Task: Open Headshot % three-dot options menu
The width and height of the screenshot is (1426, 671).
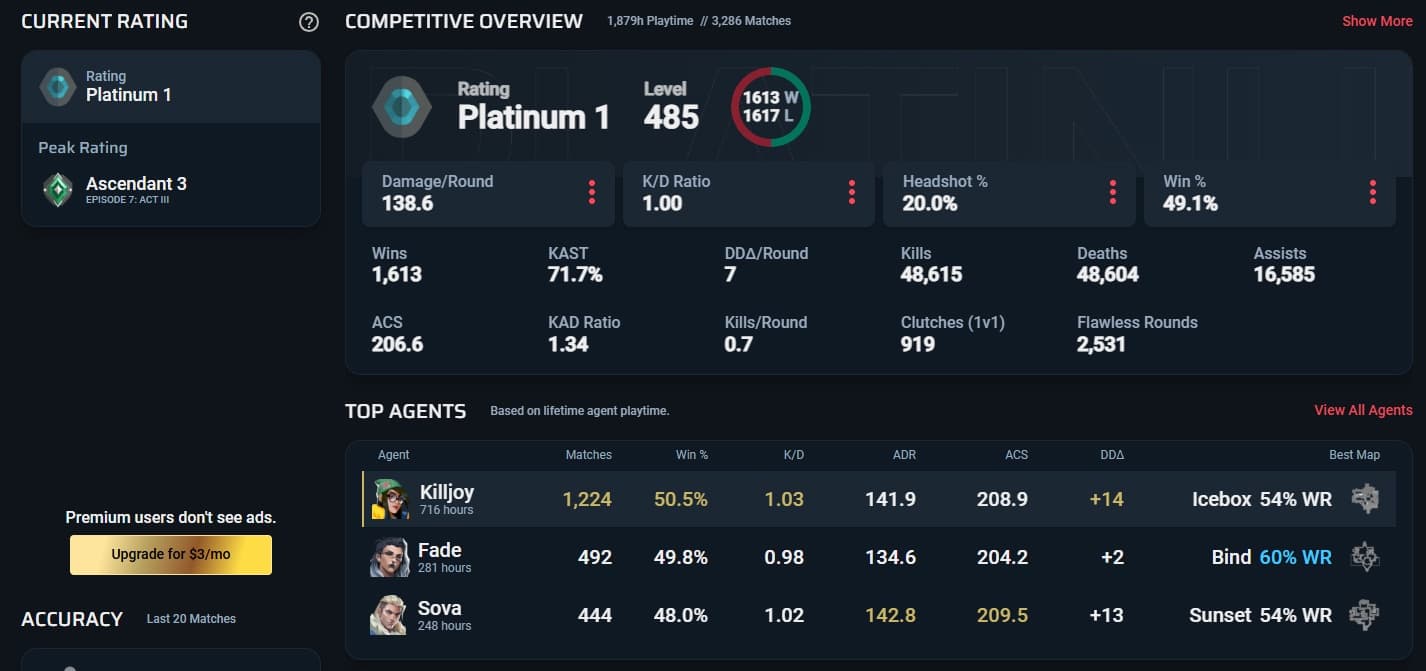Action: (1113, 192)
